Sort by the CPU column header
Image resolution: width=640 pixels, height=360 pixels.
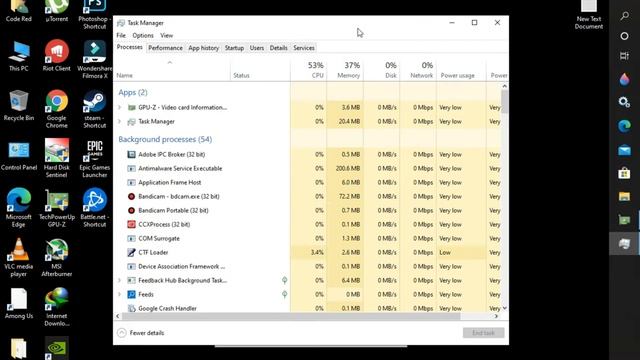pos(309,70)
